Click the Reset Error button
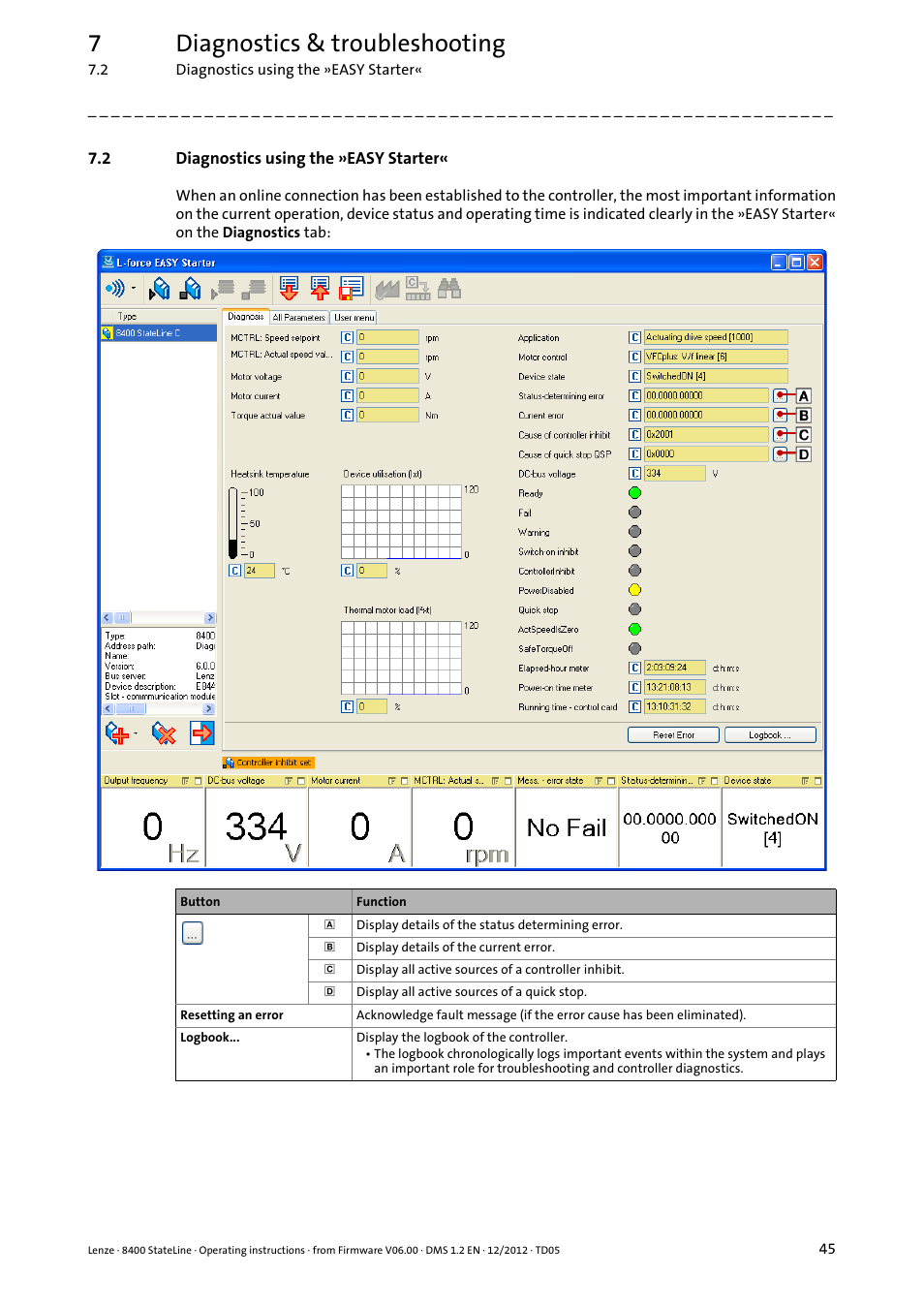924x1308 pixels. 673,735
